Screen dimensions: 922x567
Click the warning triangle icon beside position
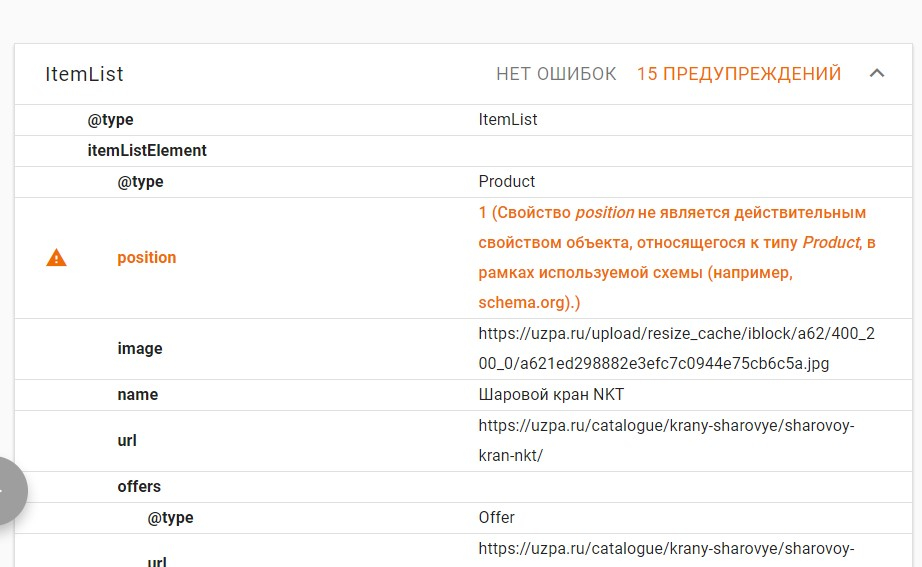point(57,258)
